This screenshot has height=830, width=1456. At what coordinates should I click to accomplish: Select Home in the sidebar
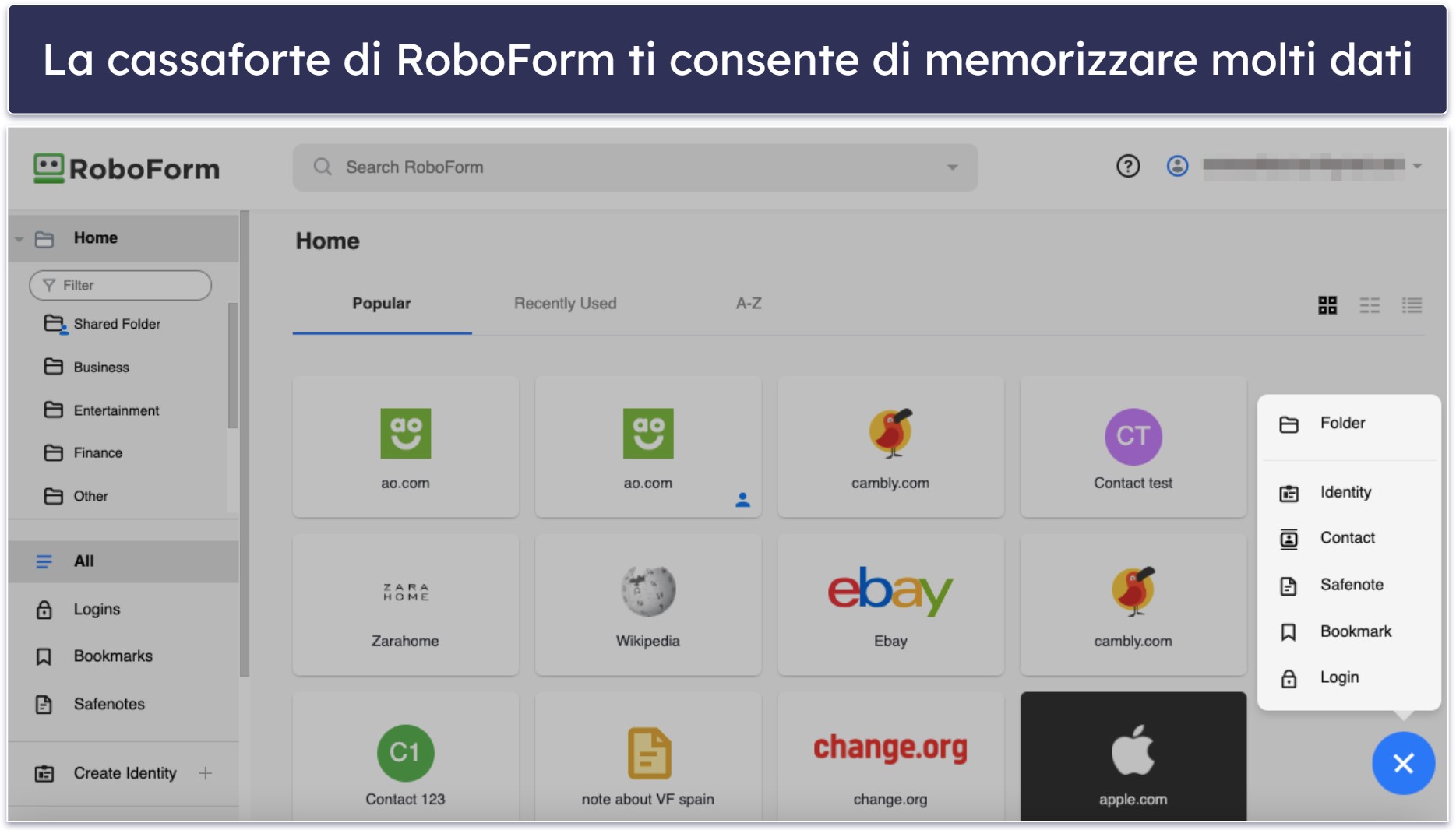123,238
